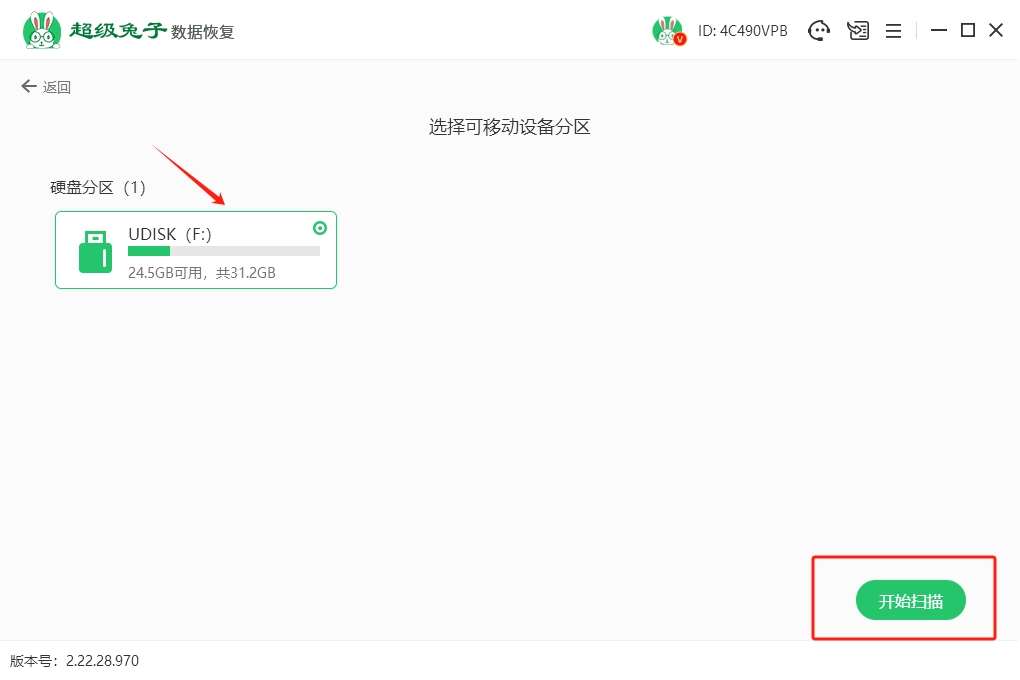
Task: Click the 硬盘分区 (1) section header
Action: pyautogui.click(x=98, y=187)
